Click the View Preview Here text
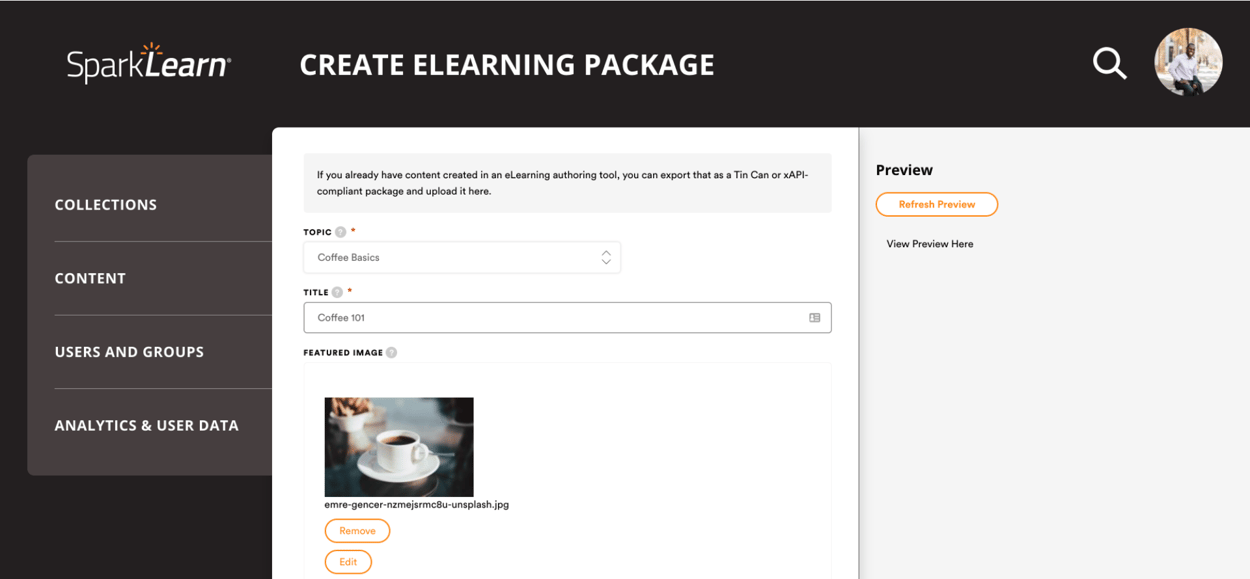Screen dimensions: 1250x579 929,243
